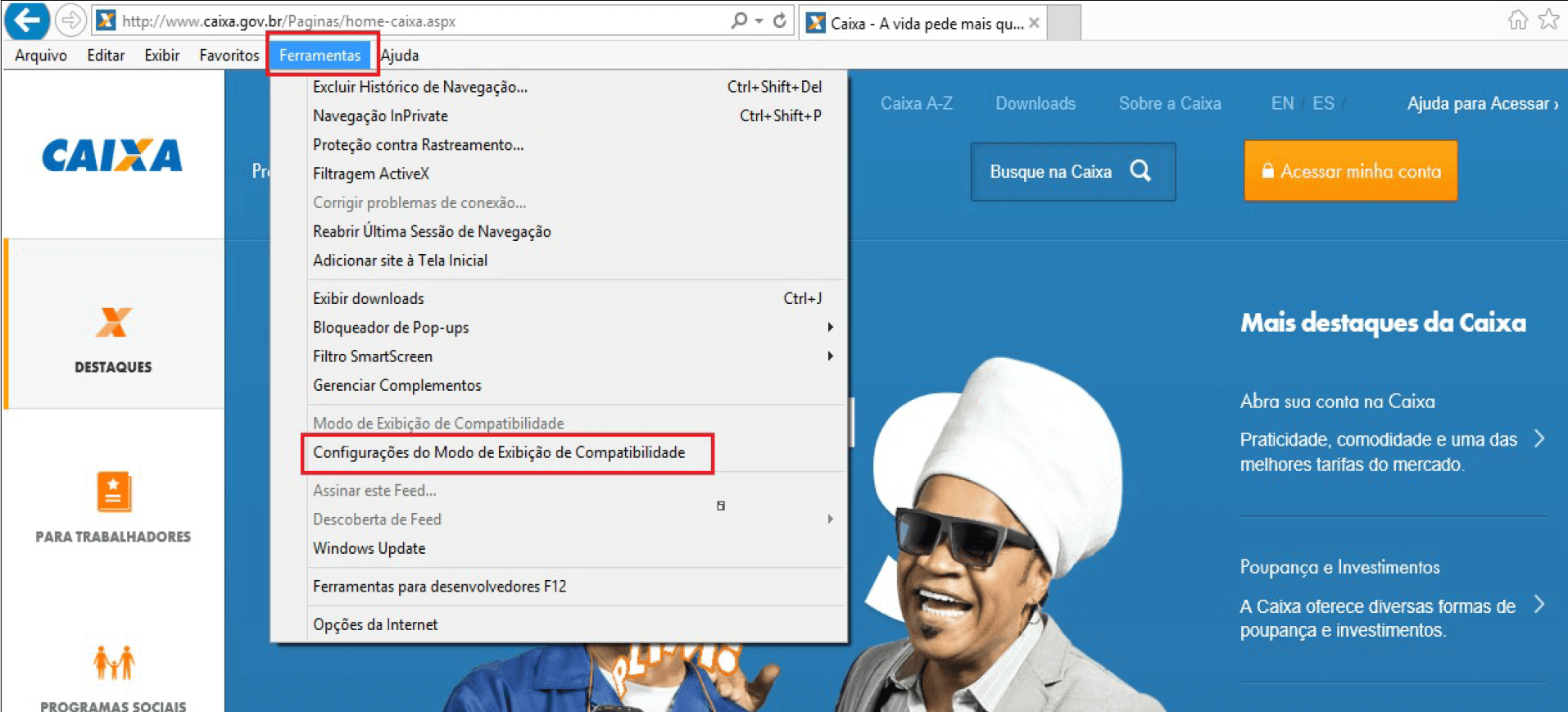
Task: Click the browser Back arrow button
Action: point(27,20)
